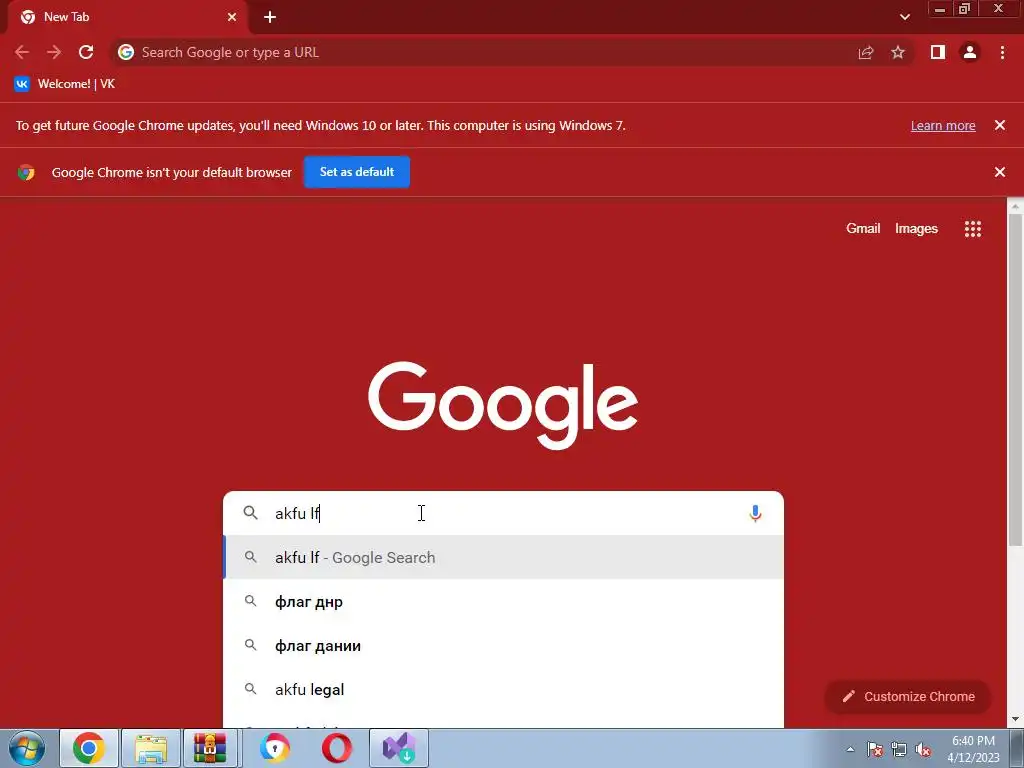Open the VK Welcome bookmark
The image size is (1024, 768).
65,84
